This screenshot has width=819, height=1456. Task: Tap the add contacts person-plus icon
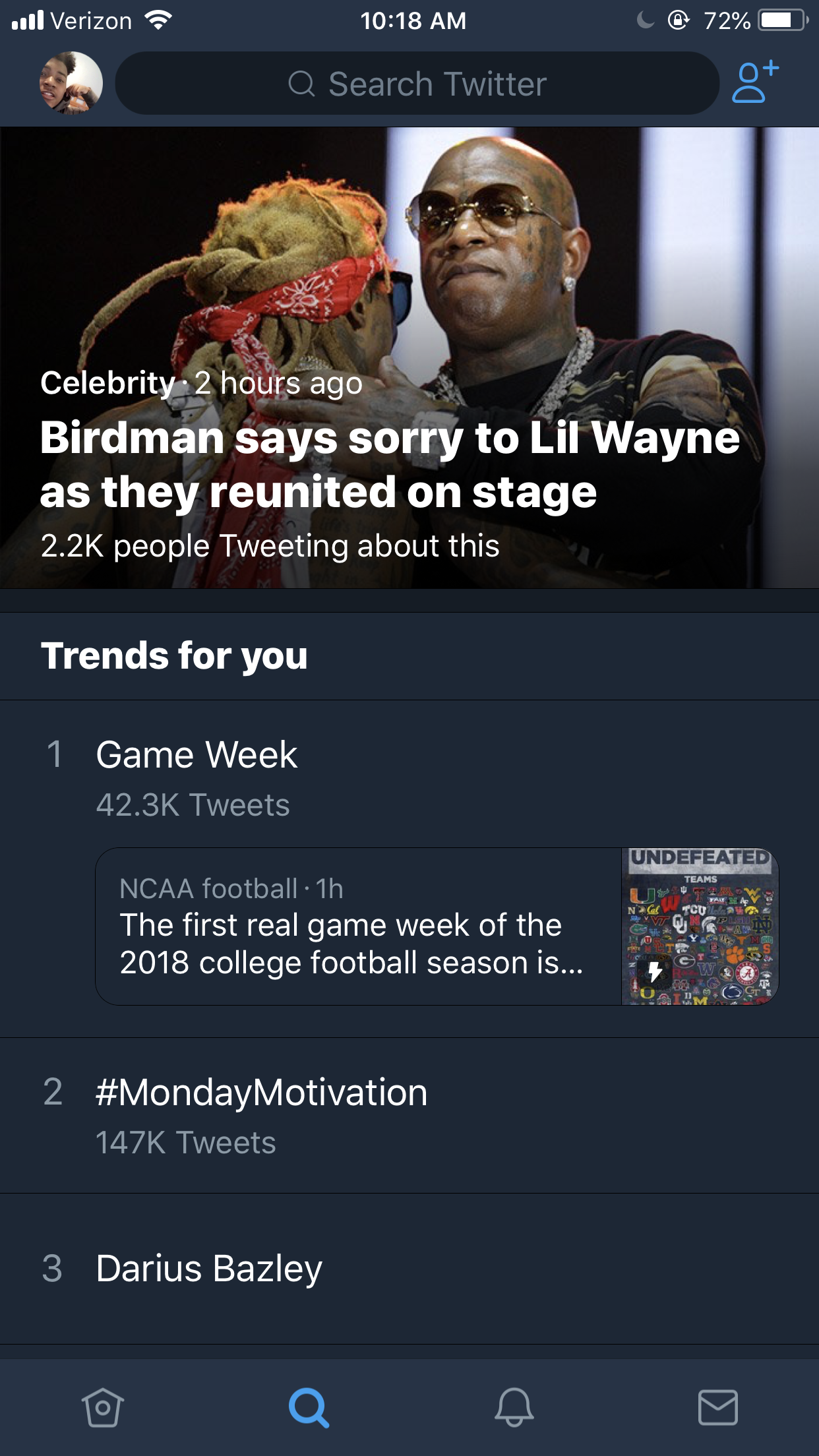[754, 83]
